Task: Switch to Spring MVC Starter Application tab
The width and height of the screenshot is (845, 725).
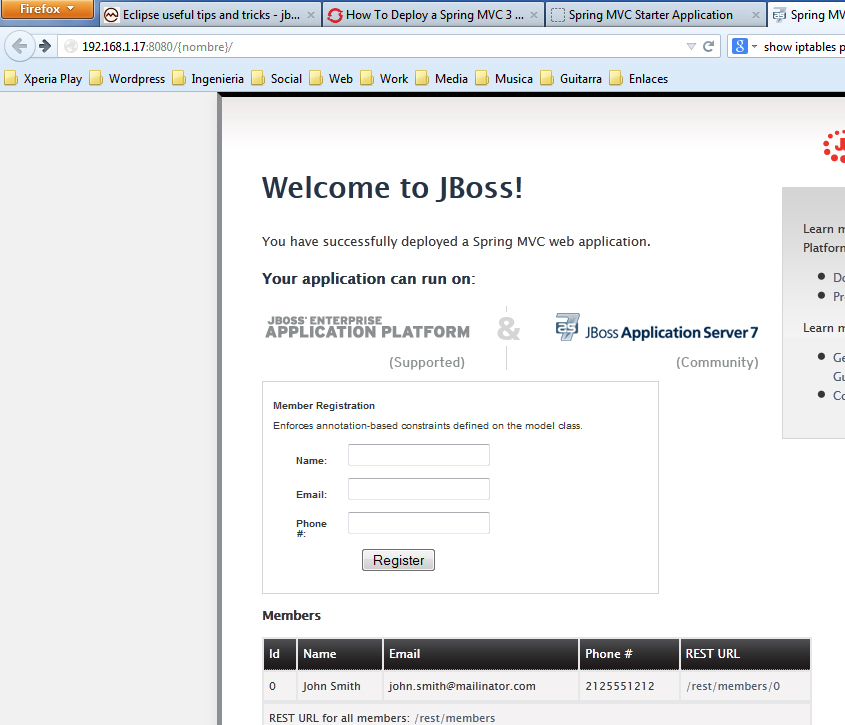Action: 656,15
